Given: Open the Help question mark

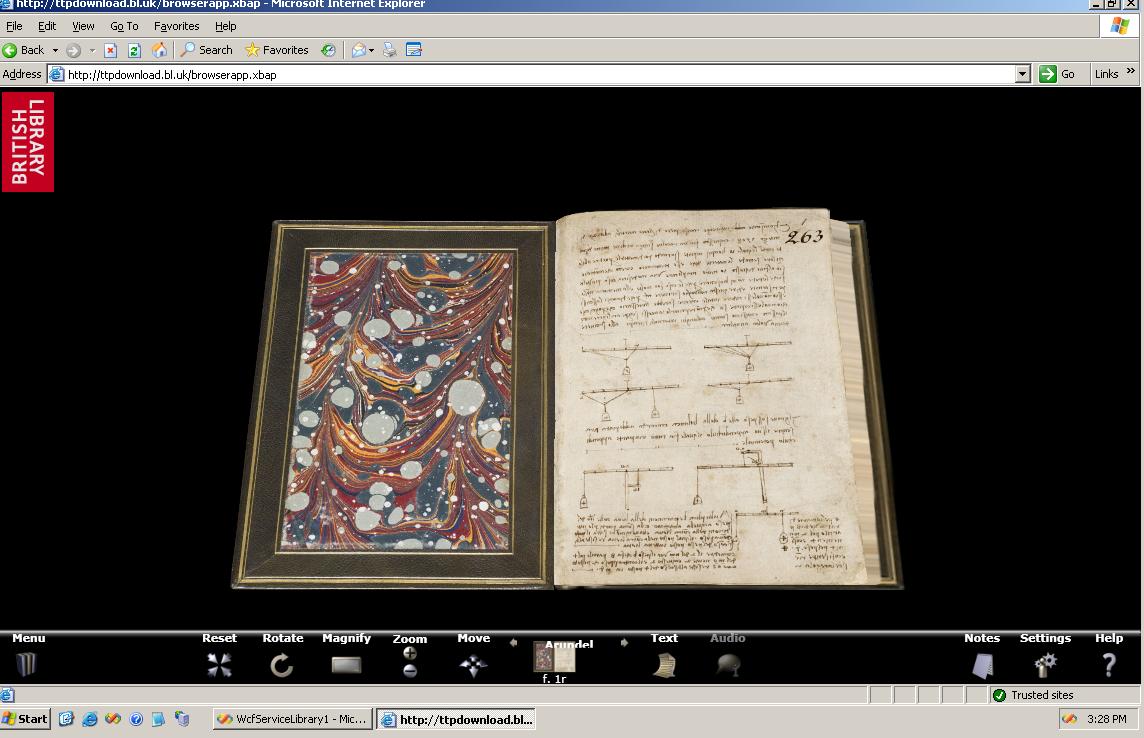Looking at the screenshot, I should [x=1109, y=664].
